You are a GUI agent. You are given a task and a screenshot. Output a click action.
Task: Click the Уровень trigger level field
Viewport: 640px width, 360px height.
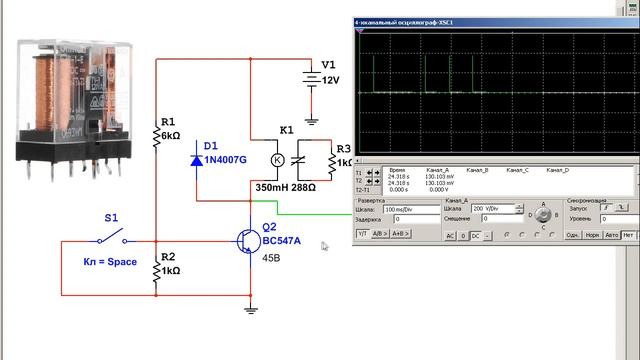(x=620, y=219)
